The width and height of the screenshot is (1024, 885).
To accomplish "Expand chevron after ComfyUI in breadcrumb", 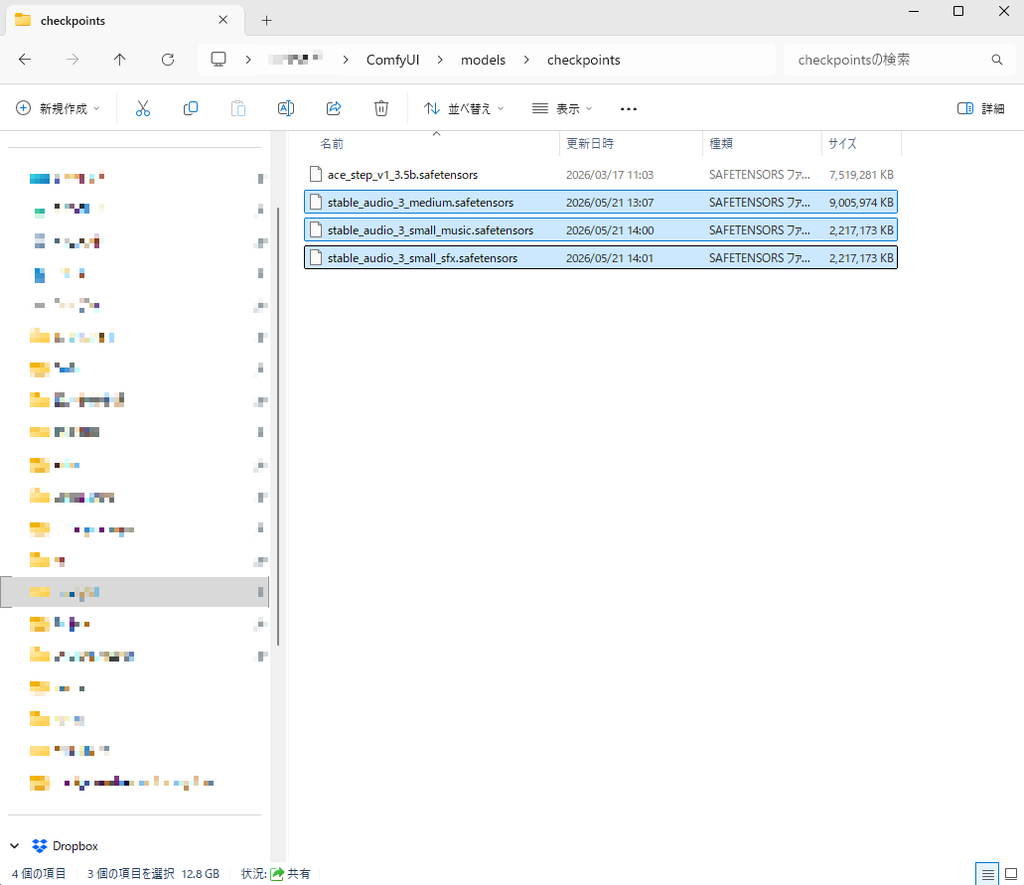I will click(x=440, y=60).
